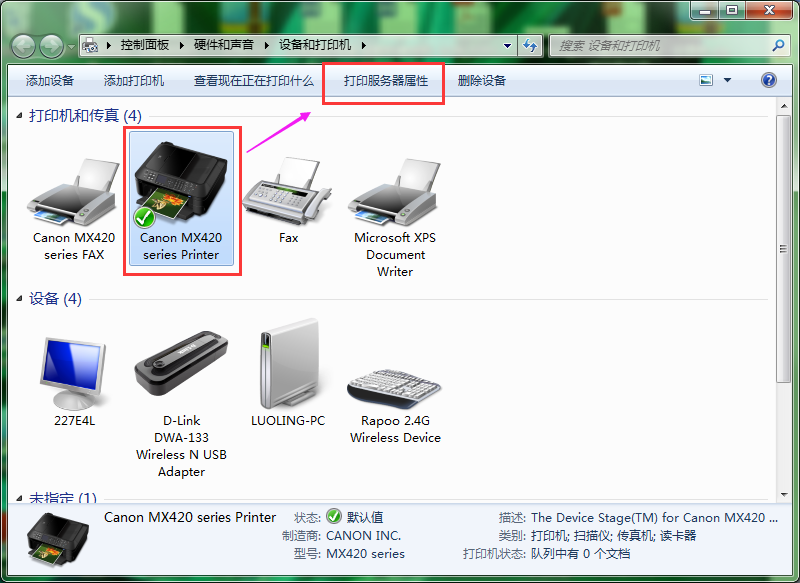Click the vertical scrollbar thumb
This screenshot has height=583, width=800.
point(784,248)
